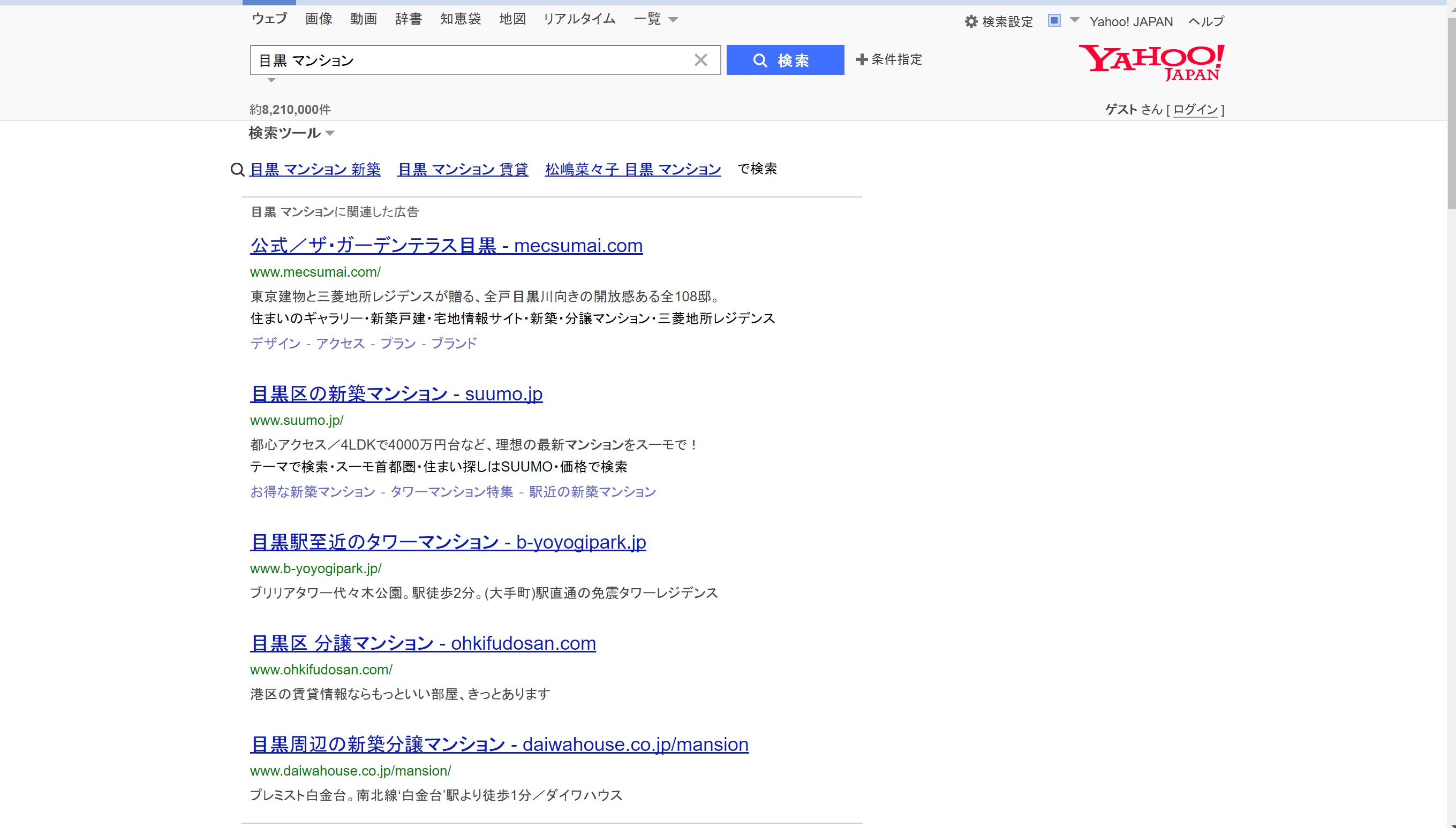
Task: Open the 知恵袋 tab
Action: [461, 19]
